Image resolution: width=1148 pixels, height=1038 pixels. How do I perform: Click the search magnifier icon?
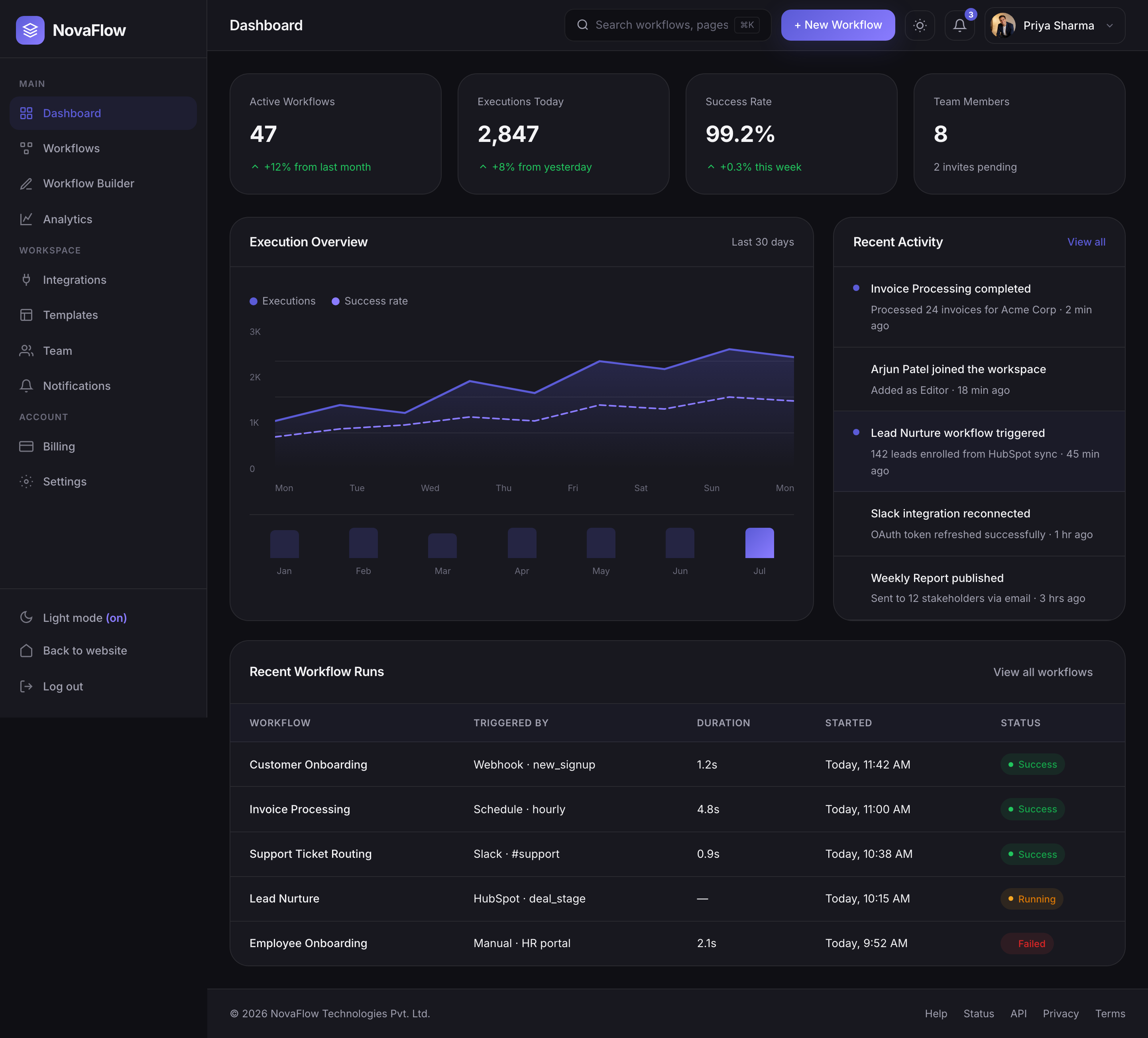coord(582,25)
